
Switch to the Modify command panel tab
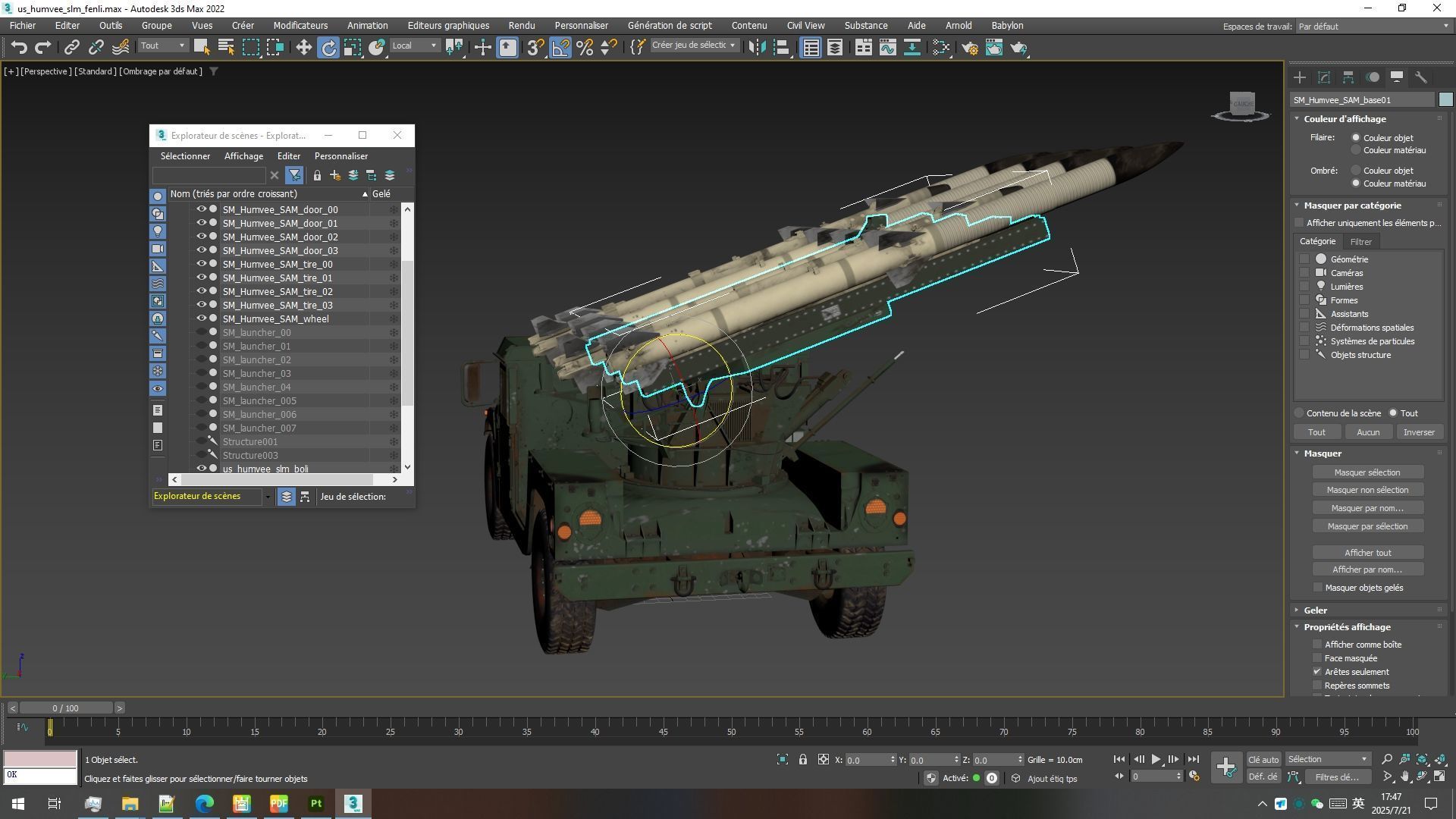(x=1324, y=77)
